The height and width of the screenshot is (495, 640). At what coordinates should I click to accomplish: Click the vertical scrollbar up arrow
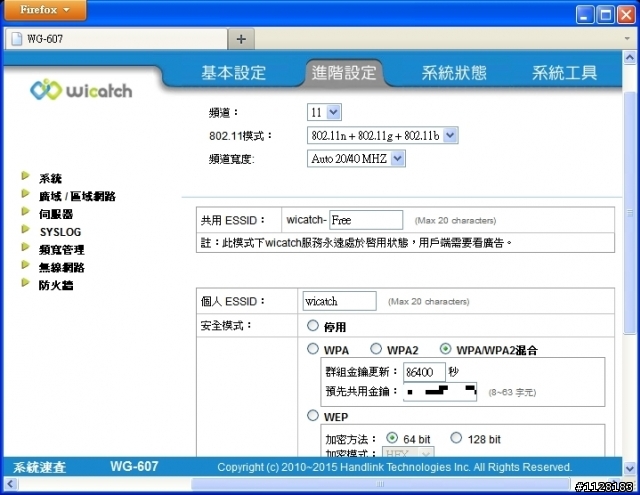(629, 58)
